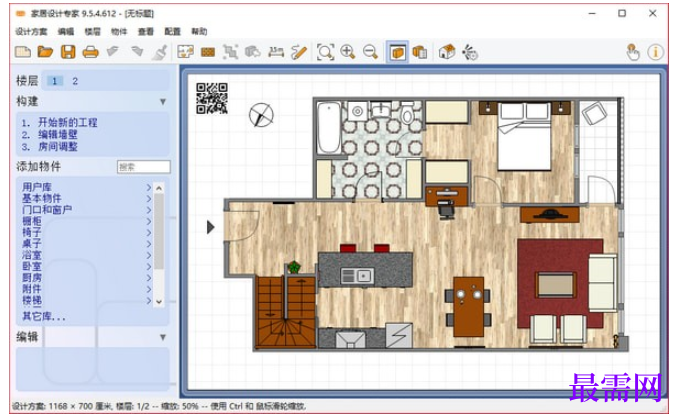Screen dimensions: 681x419
Task: Open the 设计方案 menu
Action: pyautogui.click(x=31, y=32)
